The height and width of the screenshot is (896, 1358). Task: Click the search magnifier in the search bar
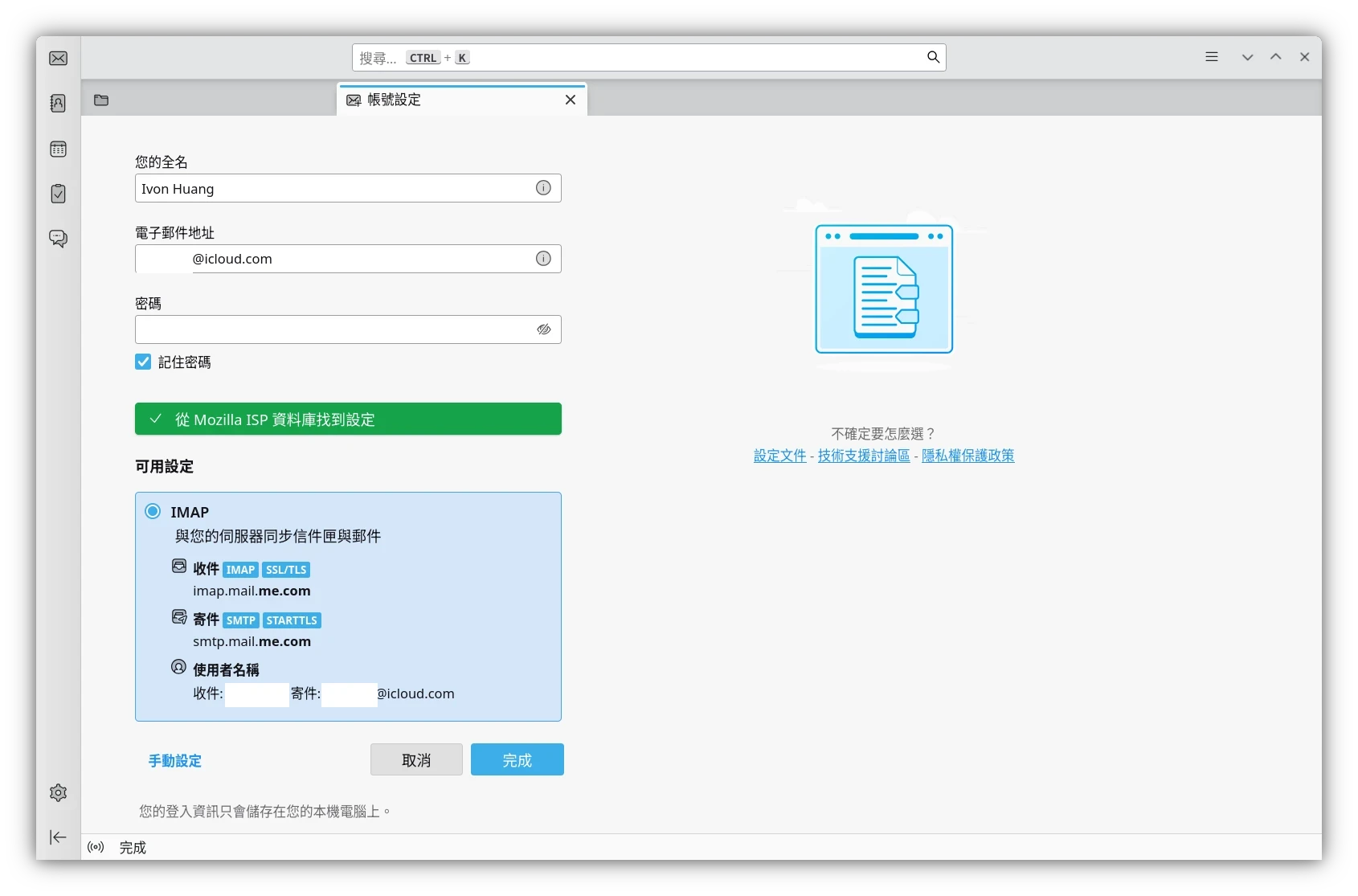pos(932,57)
